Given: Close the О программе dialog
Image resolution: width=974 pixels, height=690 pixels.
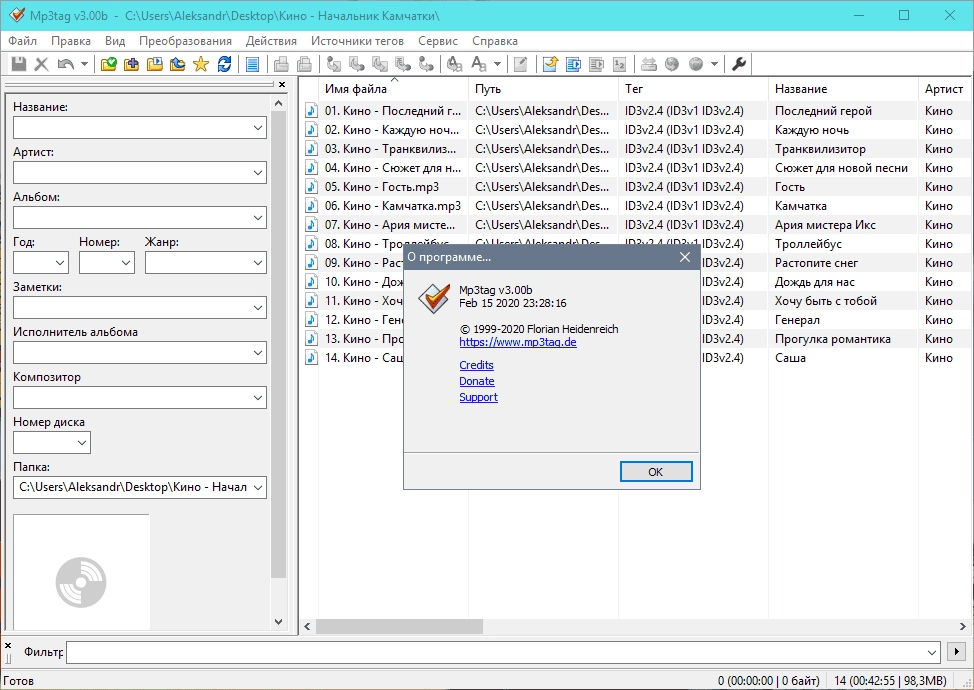Looking at the screenshot, I should coord(685,257).
